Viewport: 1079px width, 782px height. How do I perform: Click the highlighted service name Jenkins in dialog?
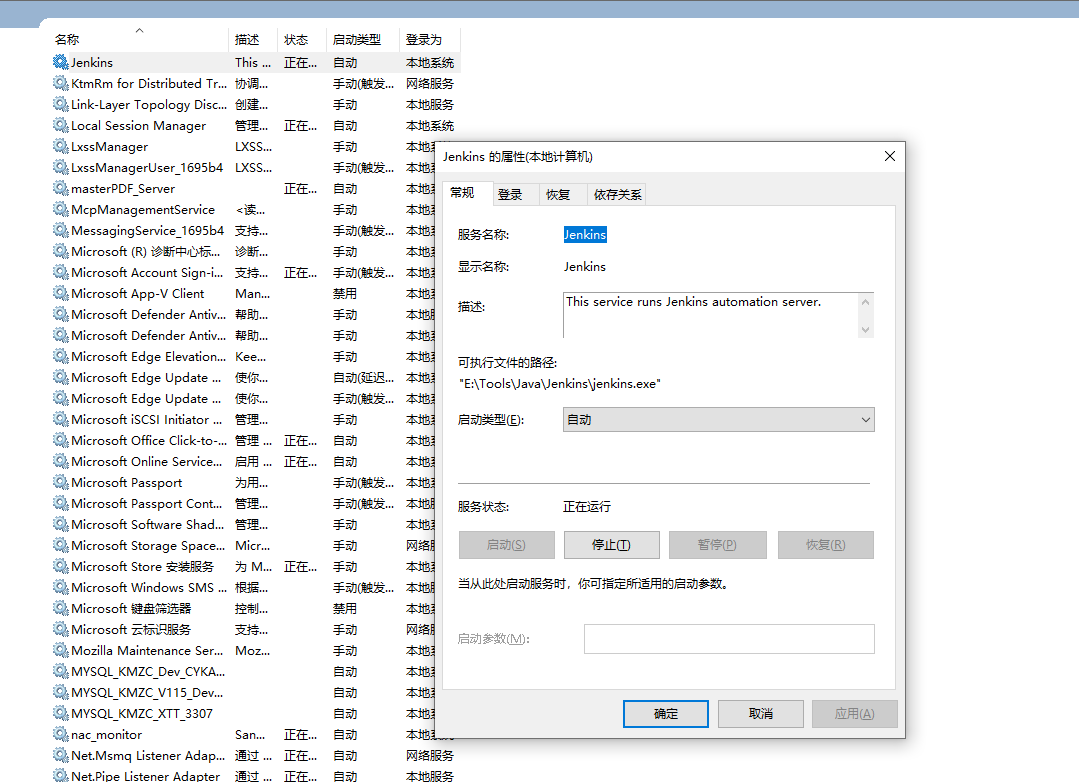585,235
